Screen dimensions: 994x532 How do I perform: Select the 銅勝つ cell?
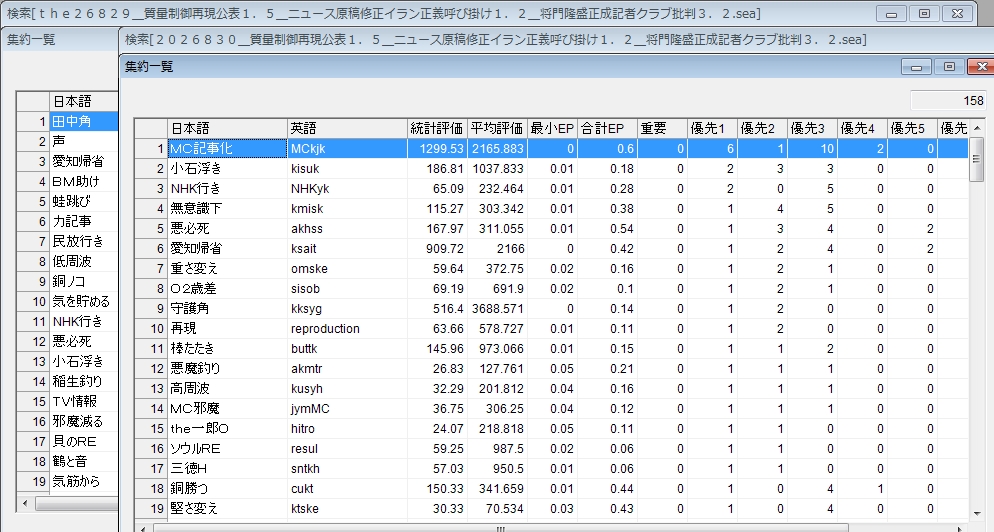coord(227,488)
